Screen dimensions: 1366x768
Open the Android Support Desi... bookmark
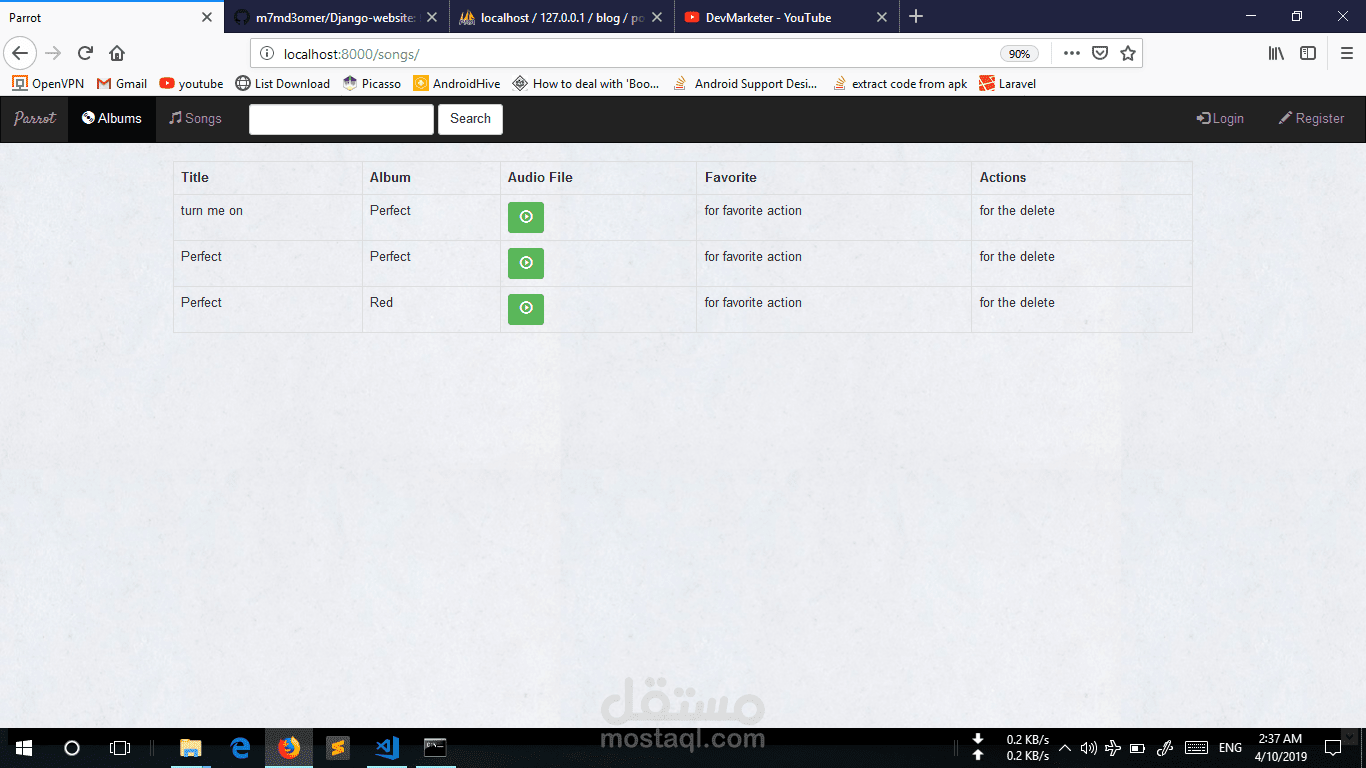point(745,84)
